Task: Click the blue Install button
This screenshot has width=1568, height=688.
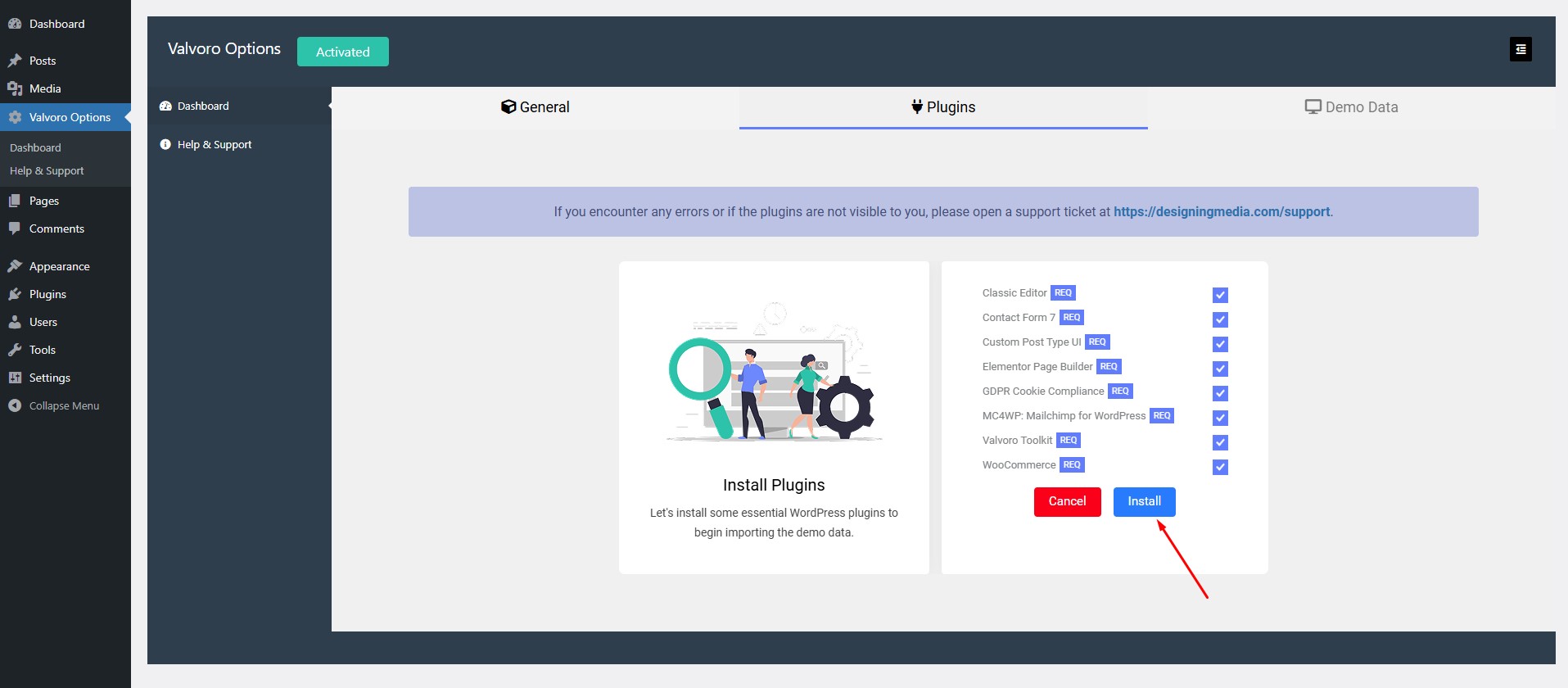Action: pos(1144,501)
